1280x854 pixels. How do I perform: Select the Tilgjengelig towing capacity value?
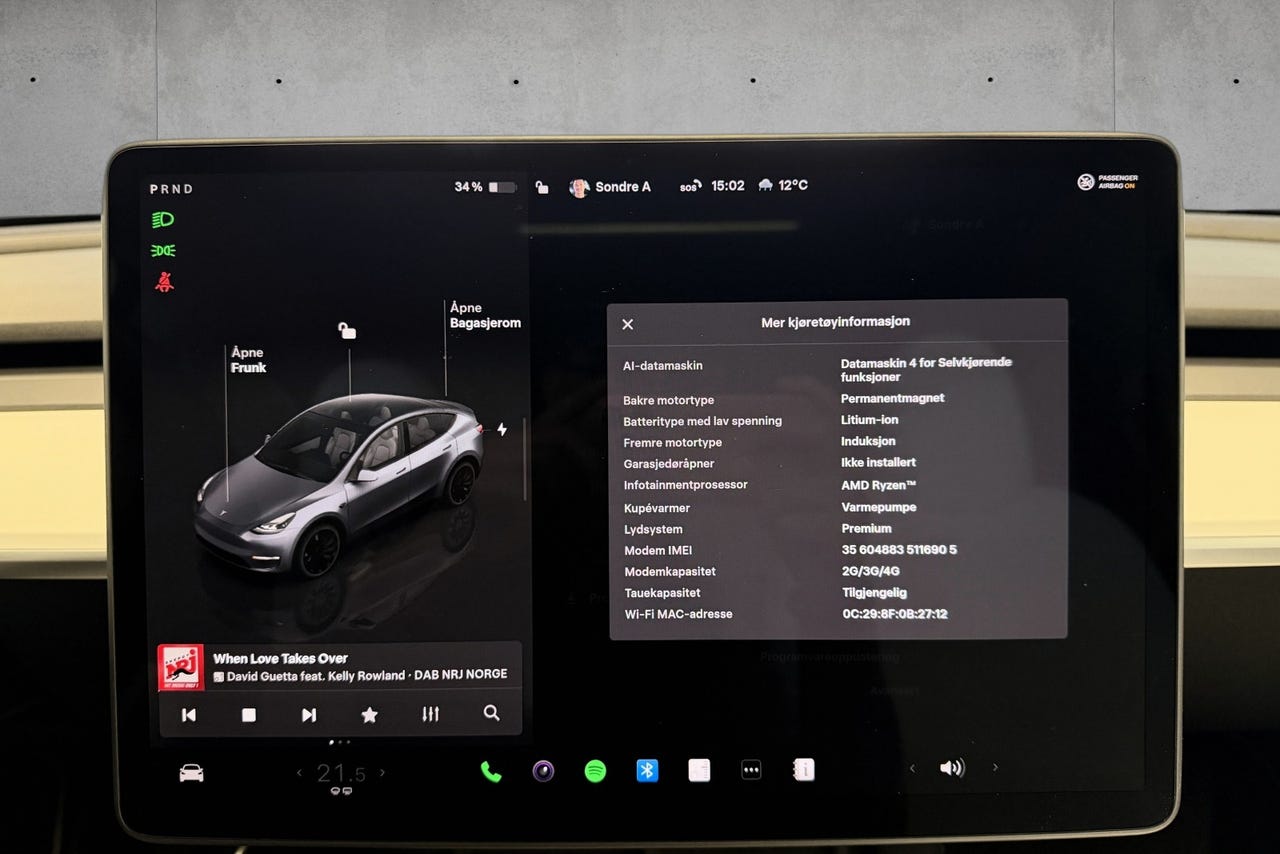(x=874, y=592)
